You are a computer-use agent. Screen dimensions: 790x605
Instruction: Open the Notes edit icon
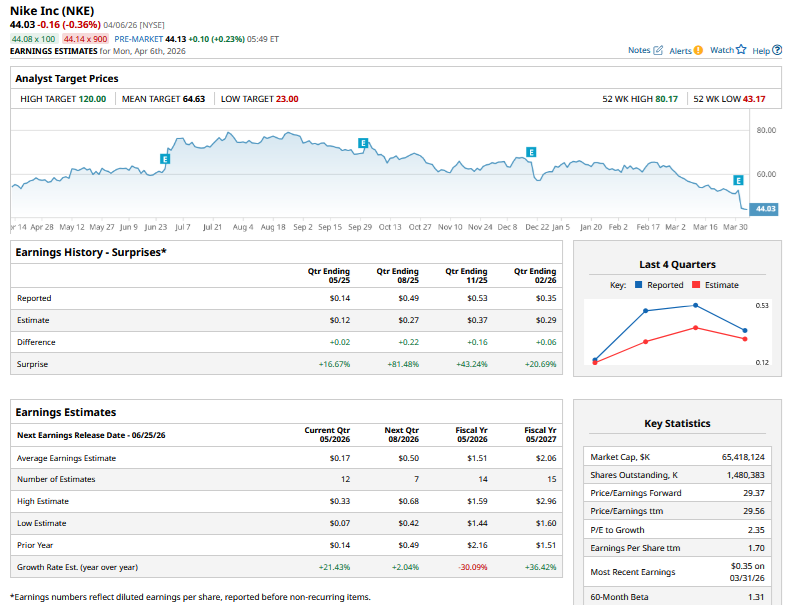[658, 50]
